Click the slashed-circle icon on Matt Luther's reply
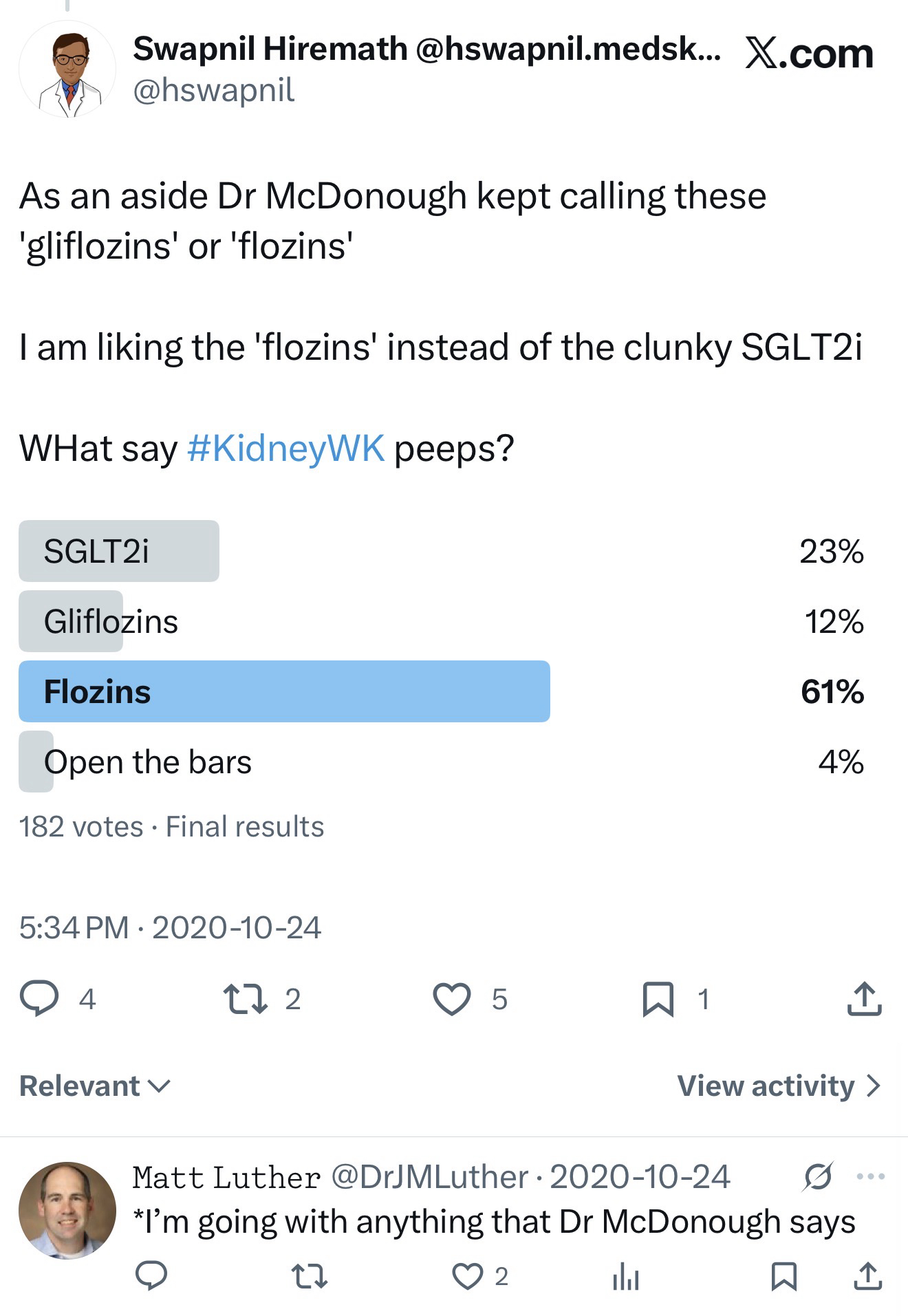Image resolution: width=908 pixels, height=1316 pixels. 818,1176
